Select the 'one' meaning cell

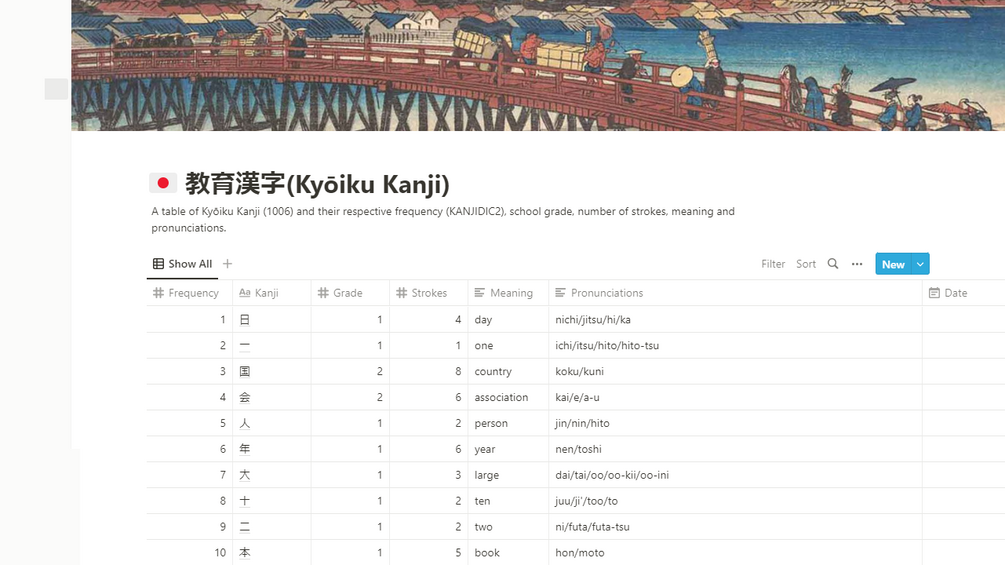[508, 345]
